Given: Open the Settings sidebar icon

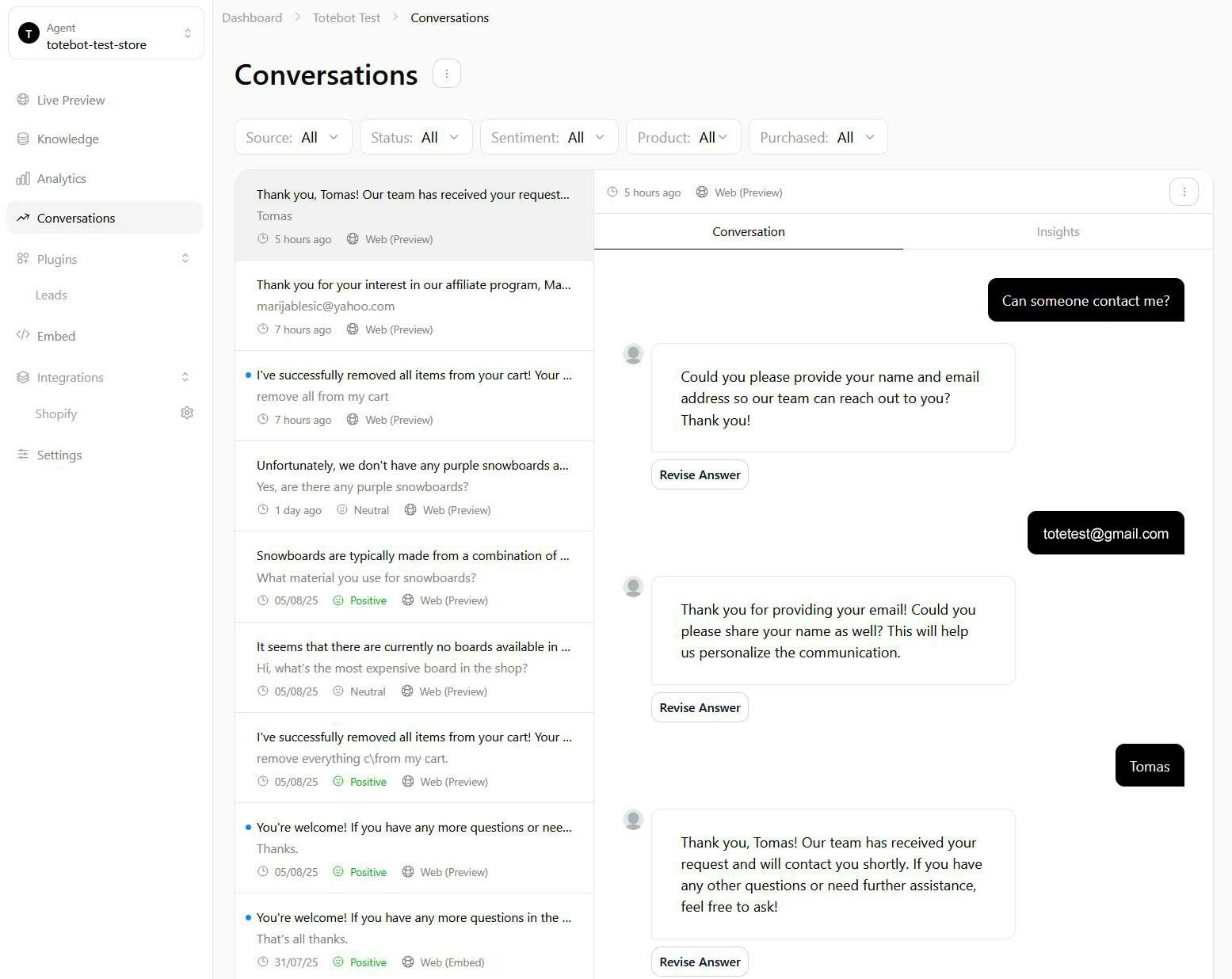Looking at the screenshot, I should click(x=23, y=455).
